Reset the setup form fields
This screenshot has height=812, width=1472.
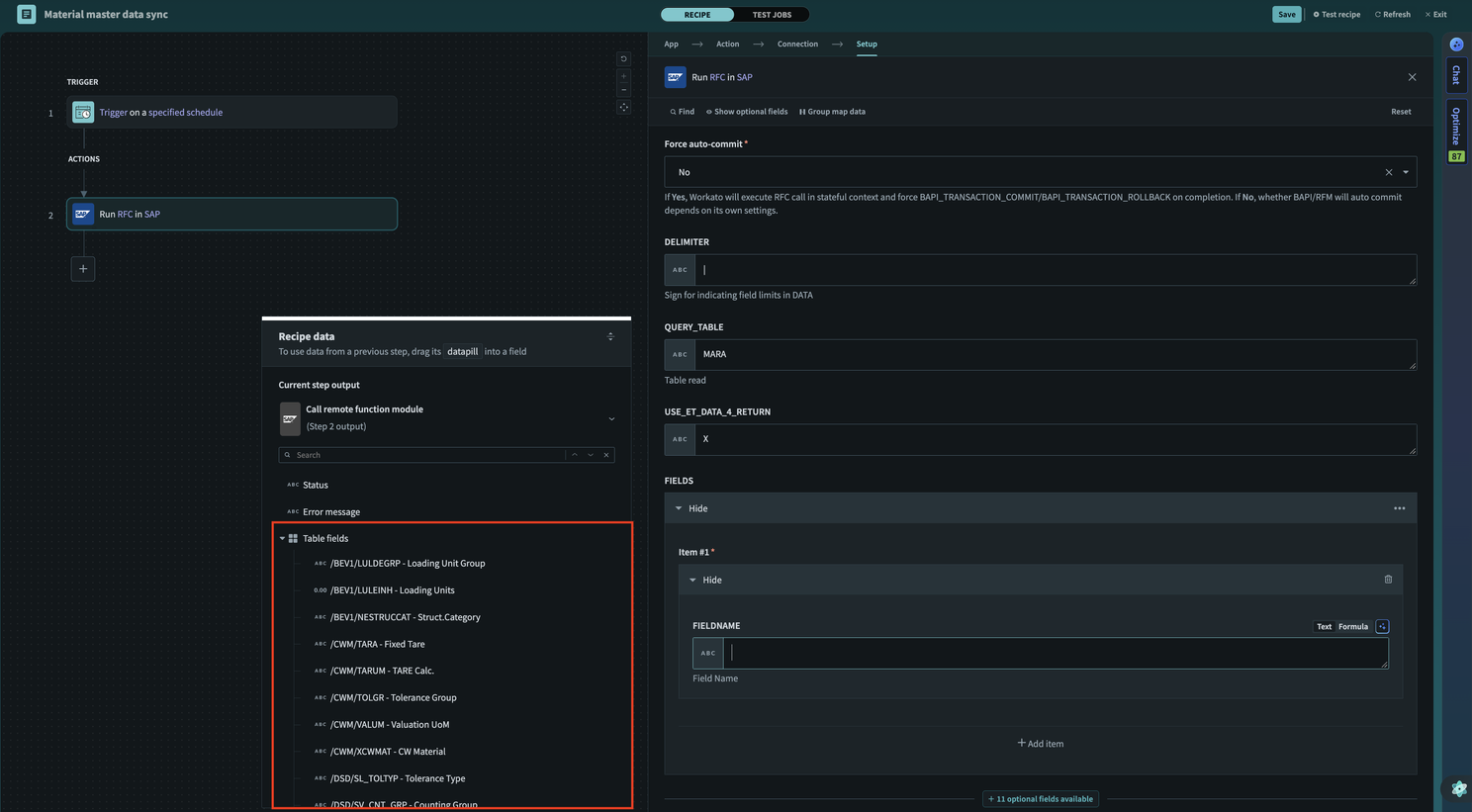[x=1401, y=112]
